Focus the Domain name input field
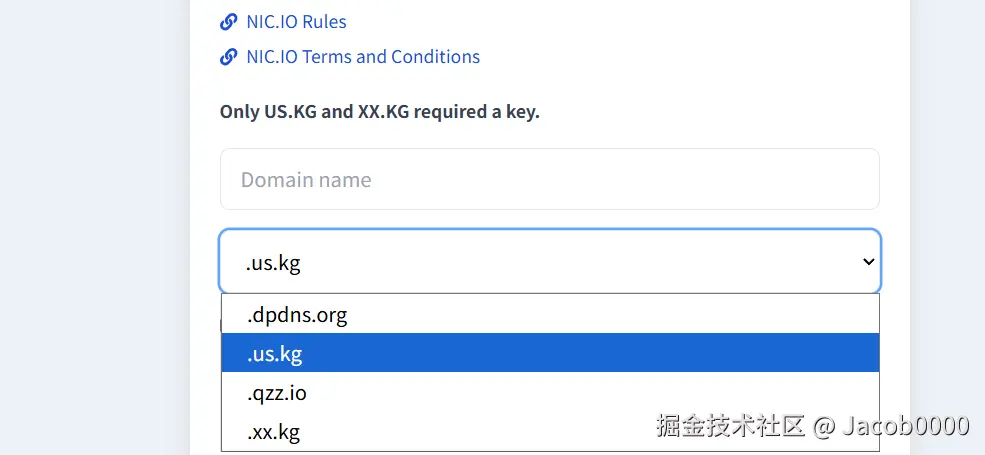 pos(549,180)
